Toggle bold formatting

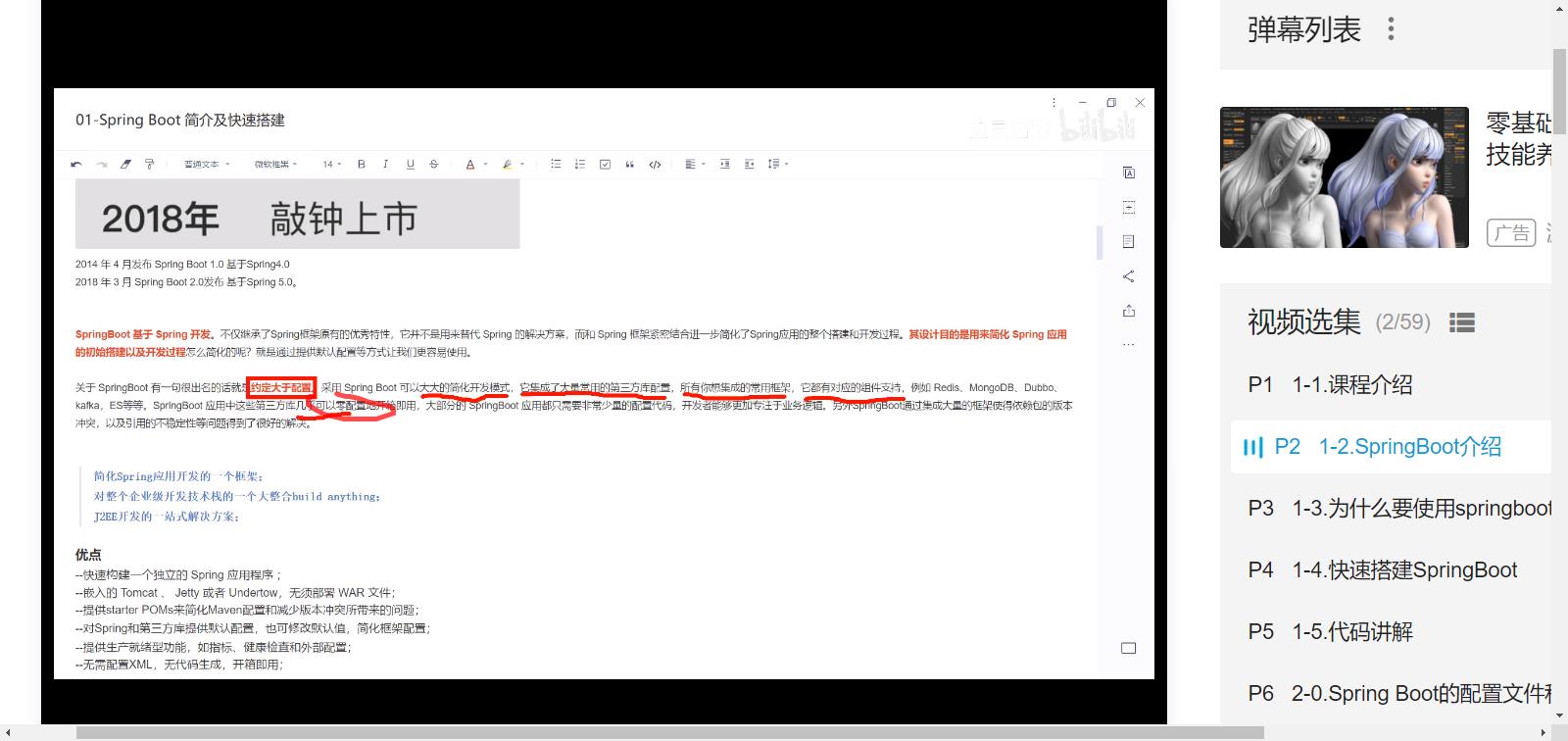coord(362,165)
